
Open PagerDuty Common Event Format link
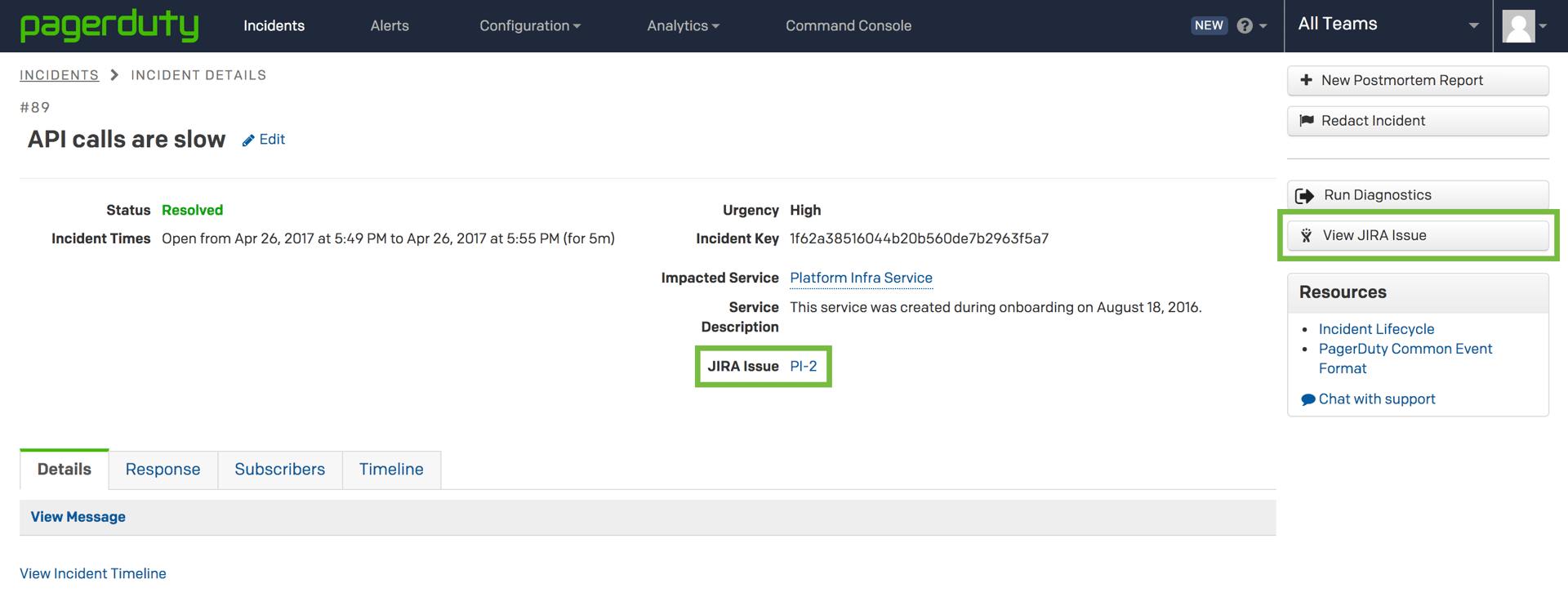[1405, 359]
